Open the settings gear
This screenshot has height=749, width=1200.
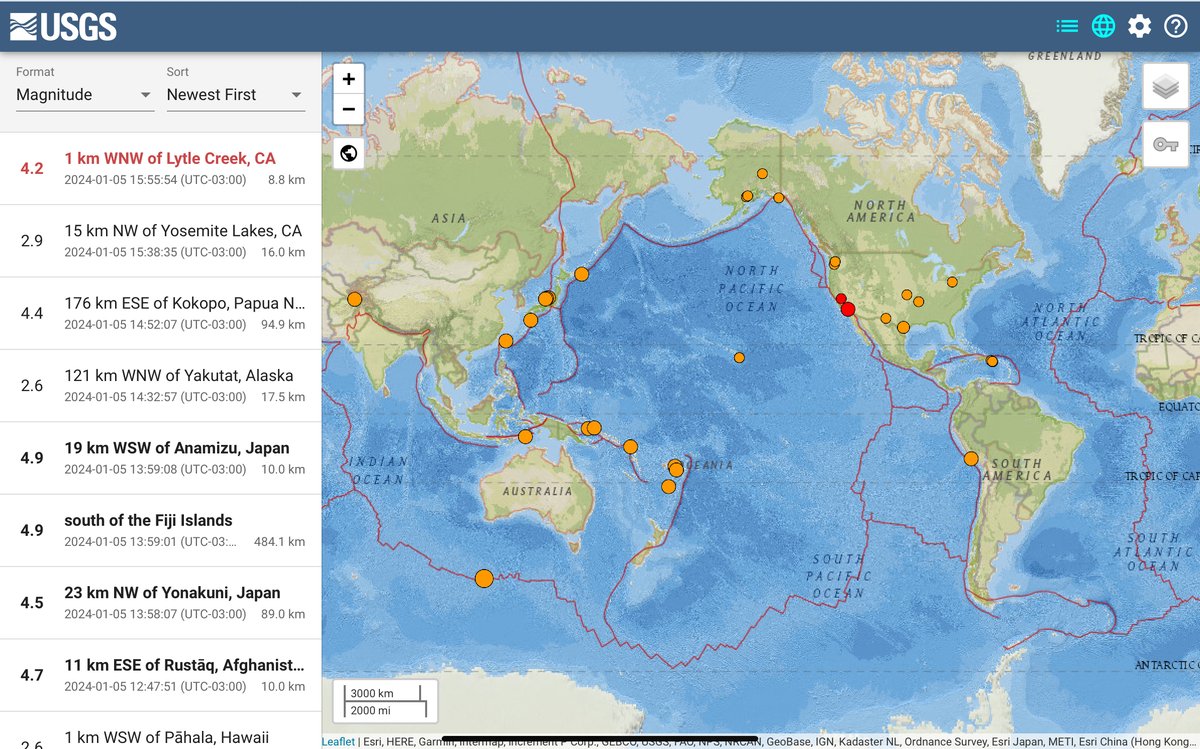point(1138,25)
